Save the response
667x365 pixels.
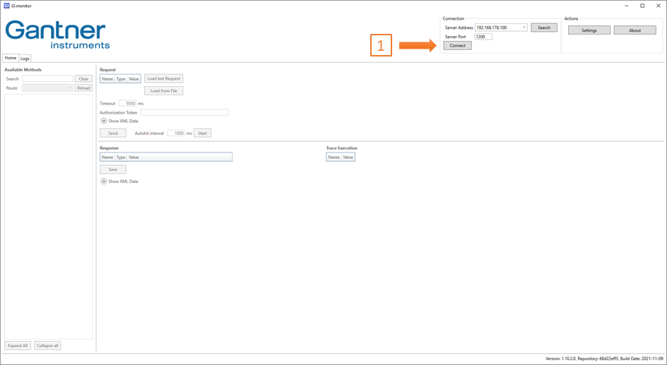pos(113,169)
